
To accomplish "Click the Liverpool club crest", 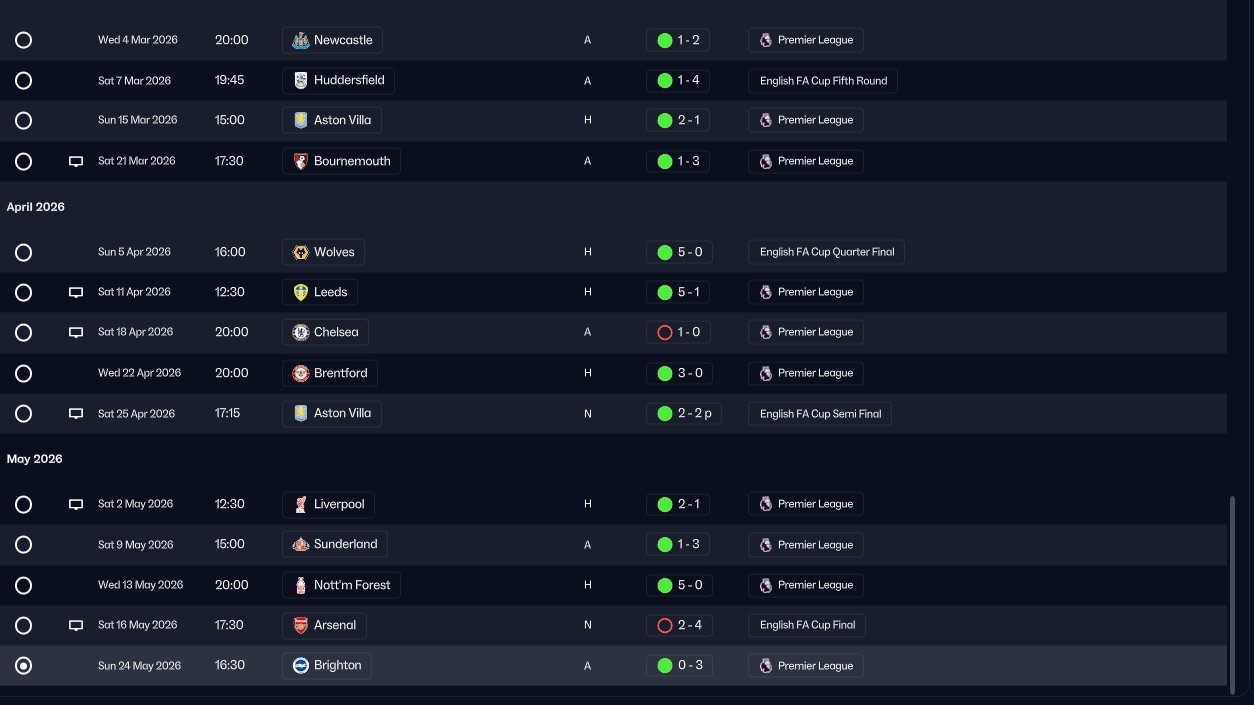I will pos(300,504).
